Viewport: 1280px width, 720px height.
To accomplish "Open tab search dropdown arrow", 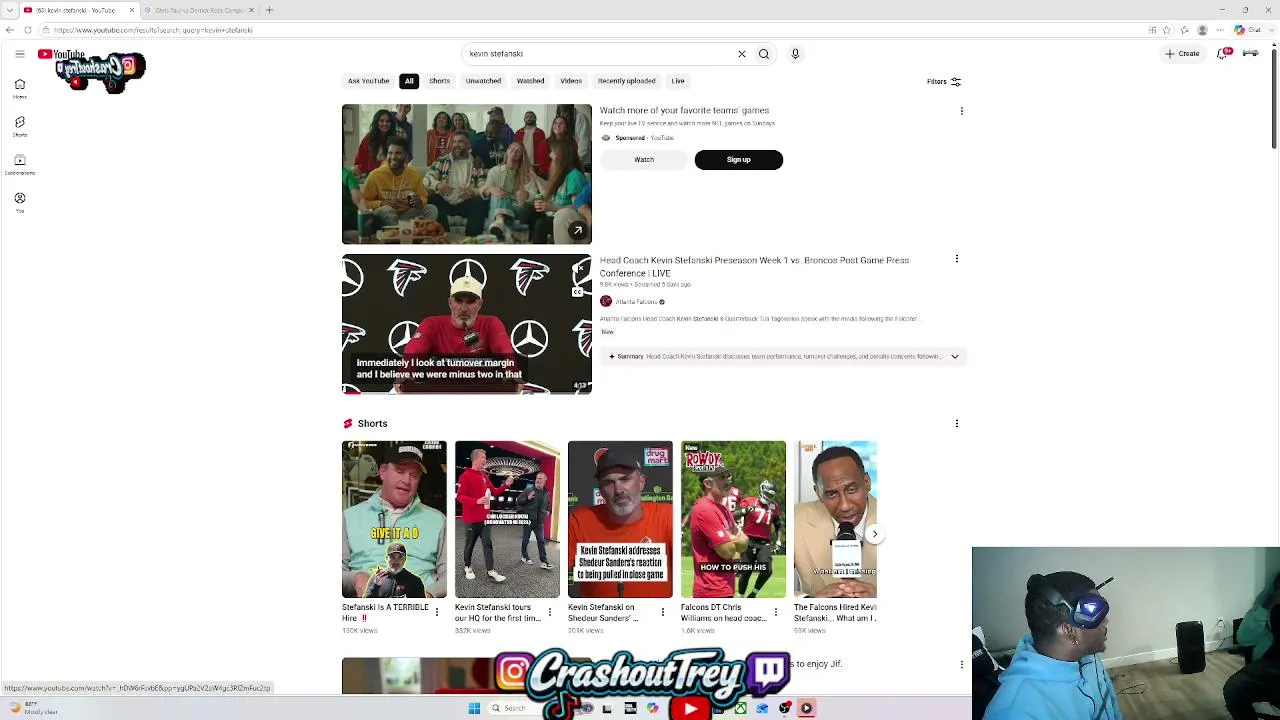I will coord(9,10).
